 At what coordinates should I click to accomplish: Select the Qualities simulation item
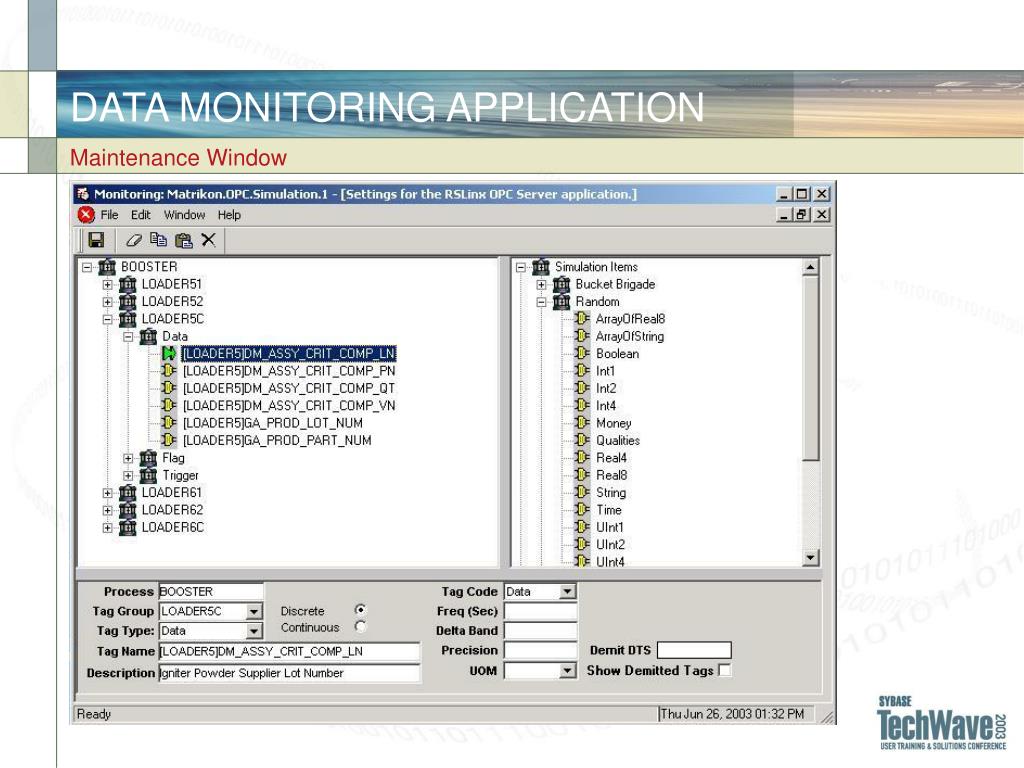(x=618, y=441)
